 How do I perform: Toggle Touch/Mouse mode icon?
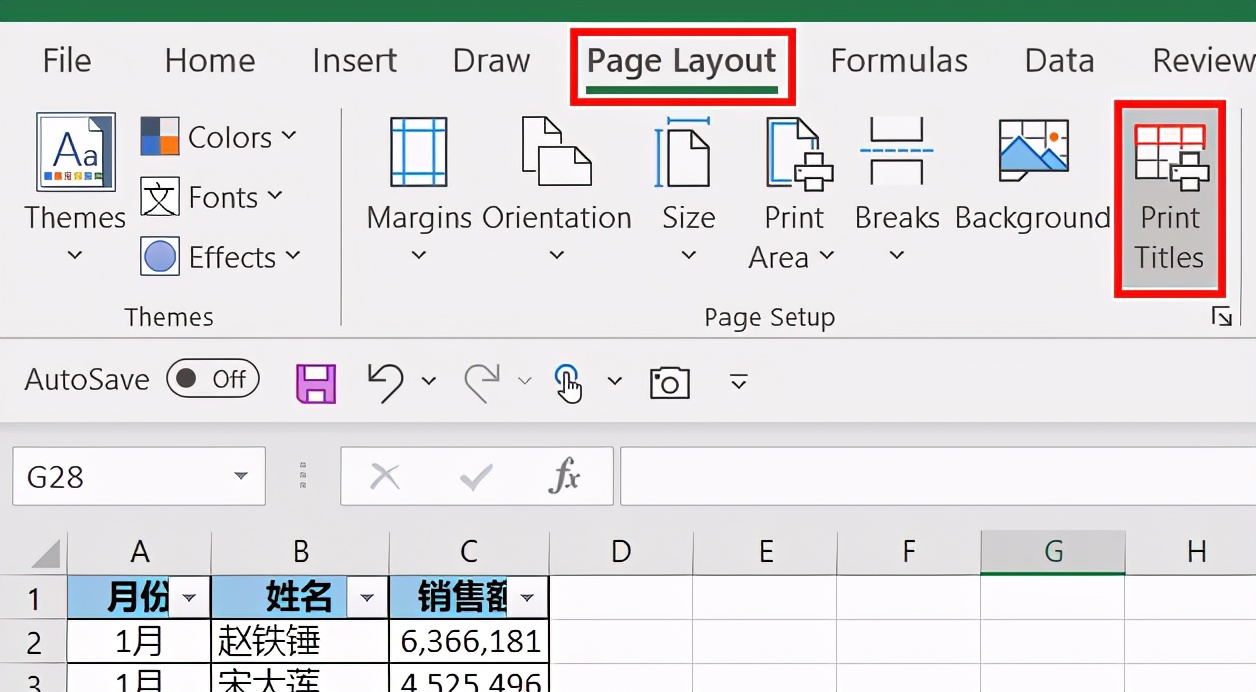(x=568, y=382)
